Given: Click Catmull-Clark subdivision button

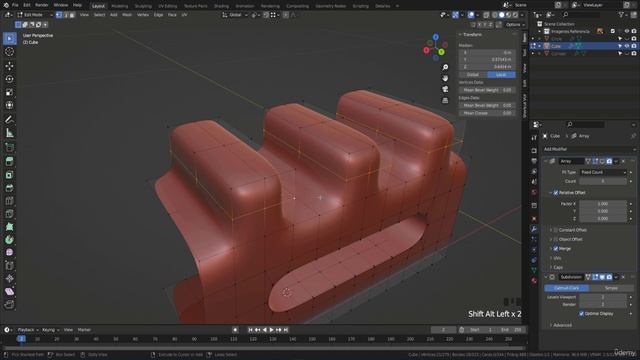Looking at the screenshot, I should click(567, 288).
